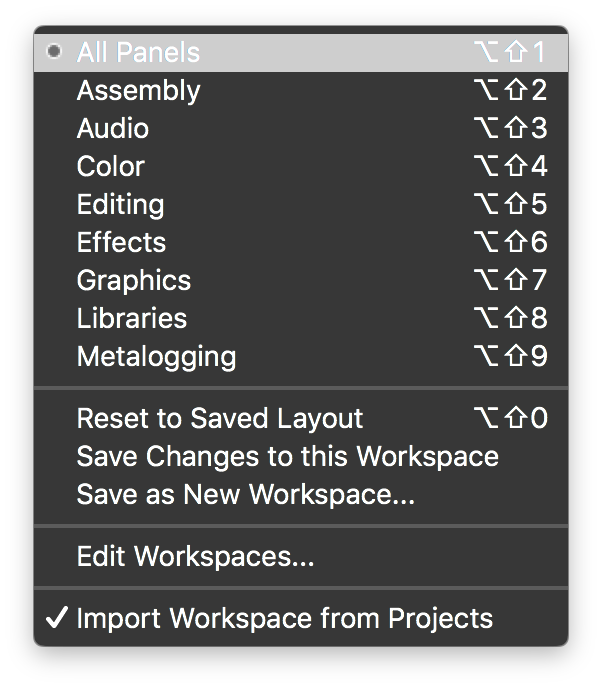Open Edit Workspaces... dialog
602x688 pixels.
tap(195, 557)
